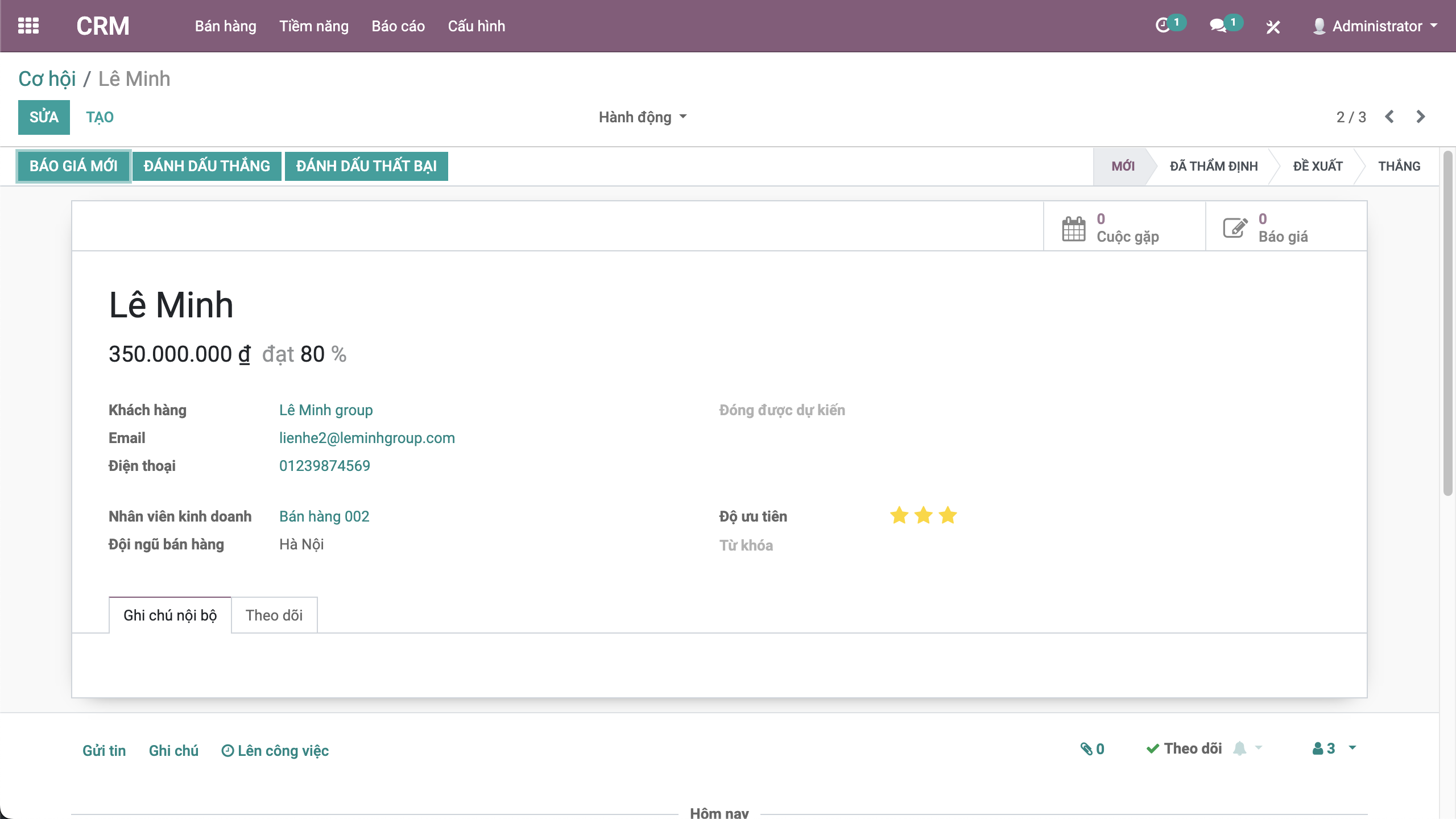Open the conversations chat icon
Screen dimensions: 1456x819
point(1218,26)
